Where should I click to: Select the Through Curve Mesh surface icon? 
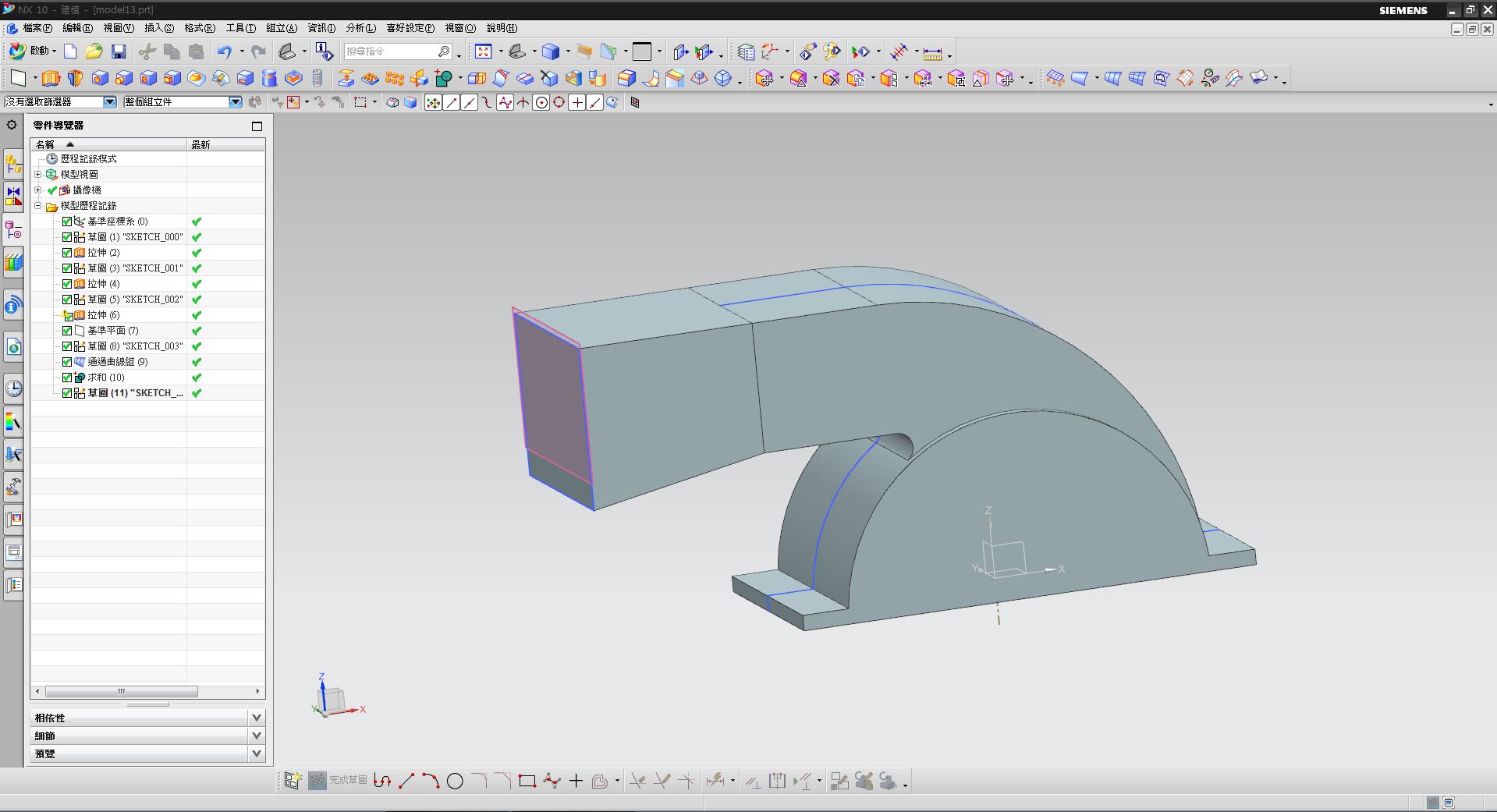point(1137,78)
